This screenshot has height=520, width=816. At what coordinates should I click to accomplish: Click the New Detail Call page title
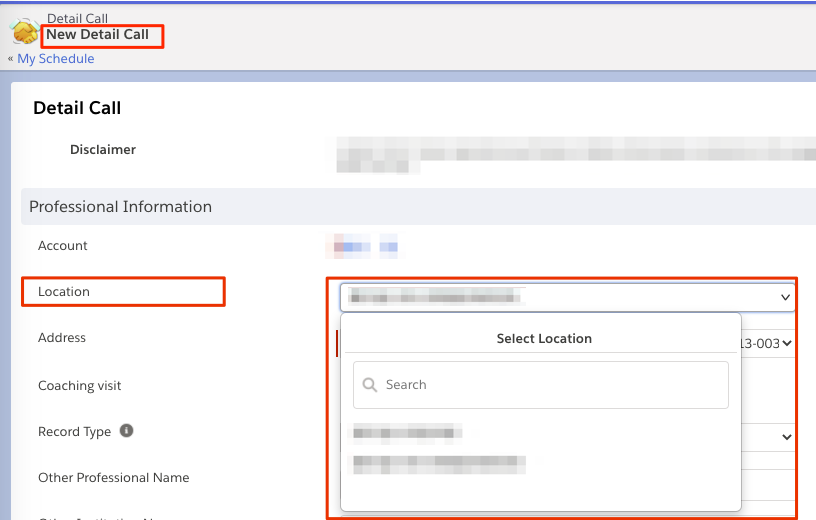click(98, 35)
